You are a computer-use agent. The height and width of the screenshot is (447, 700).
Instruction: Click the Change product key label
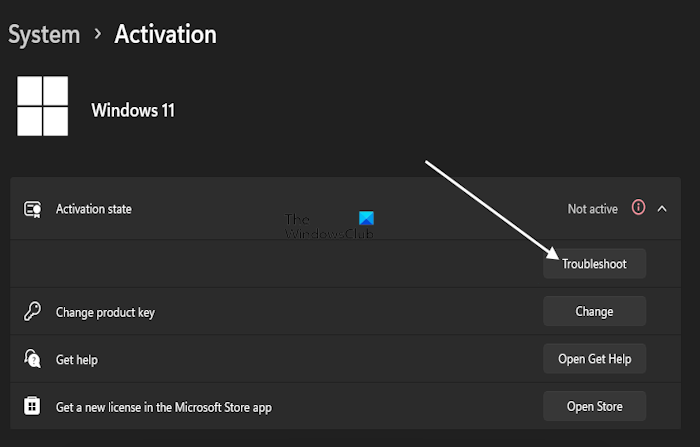pyautogui.click(x=105, y=312)
